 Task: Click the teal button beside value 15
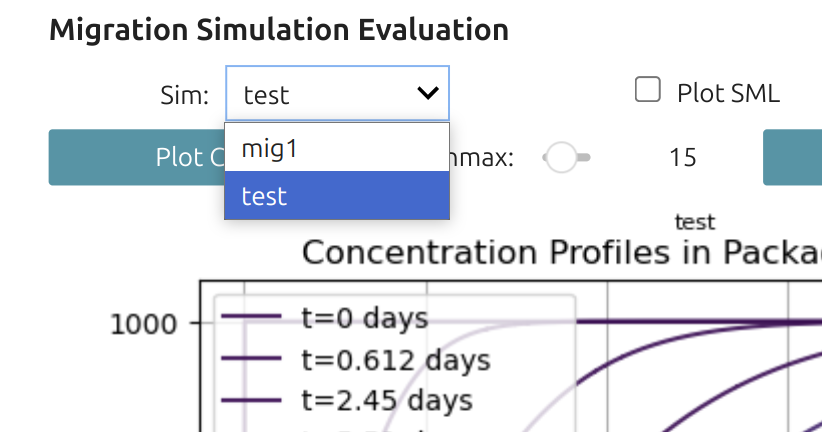pyautogui.click(x=792, y=157)
